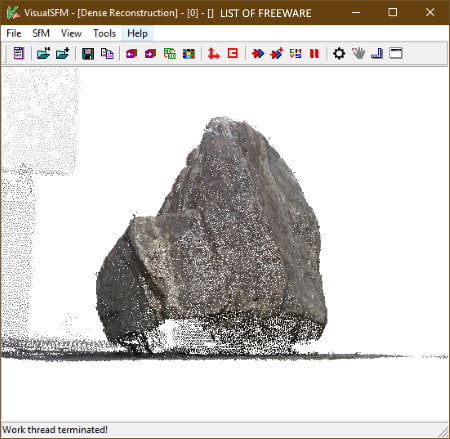
Task: Click the gray hand tool icon
Action: tap(358, 53)
